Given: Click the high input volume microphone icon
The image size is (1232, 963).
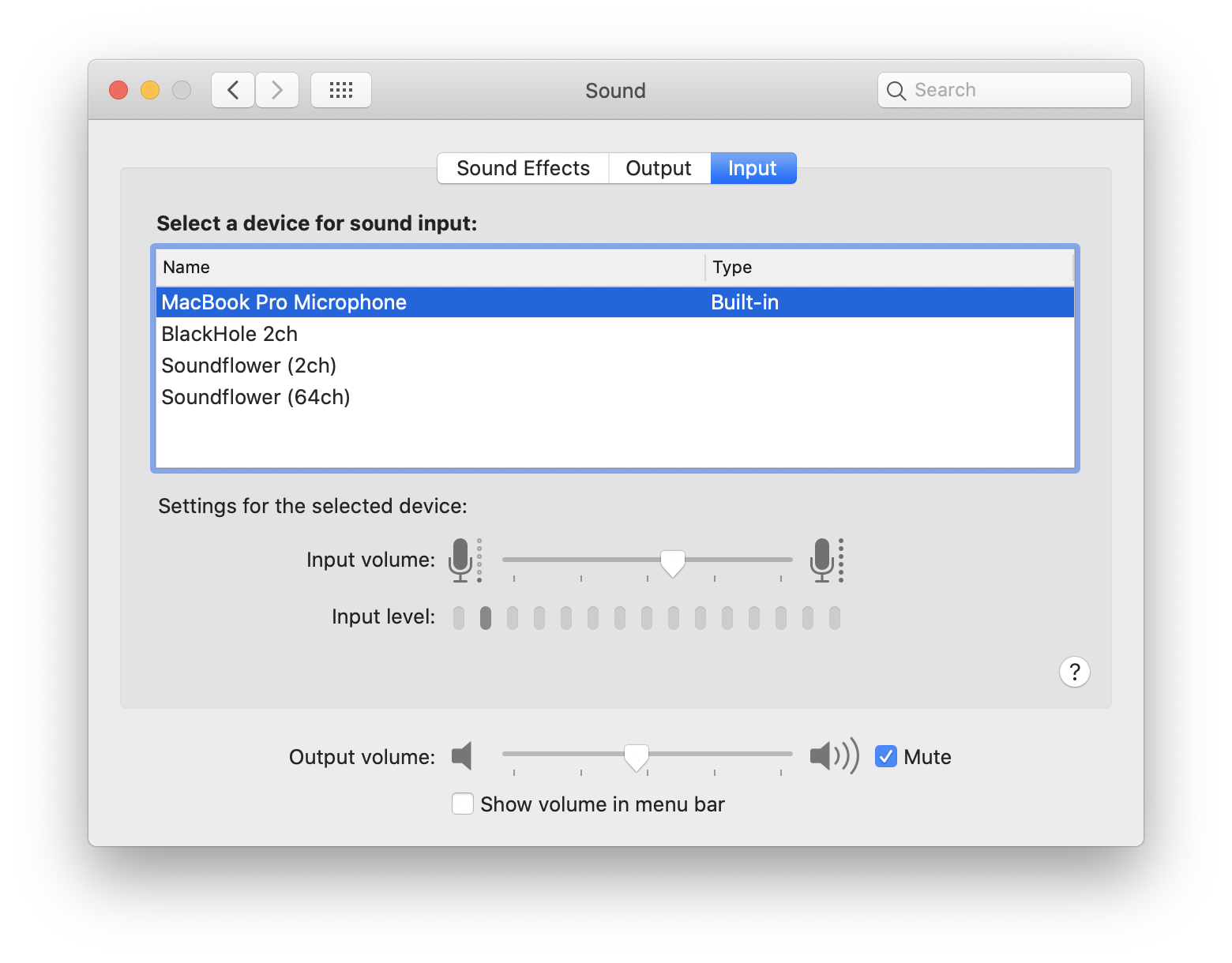Looking at the screenshot, I should [x=826, y=560].
